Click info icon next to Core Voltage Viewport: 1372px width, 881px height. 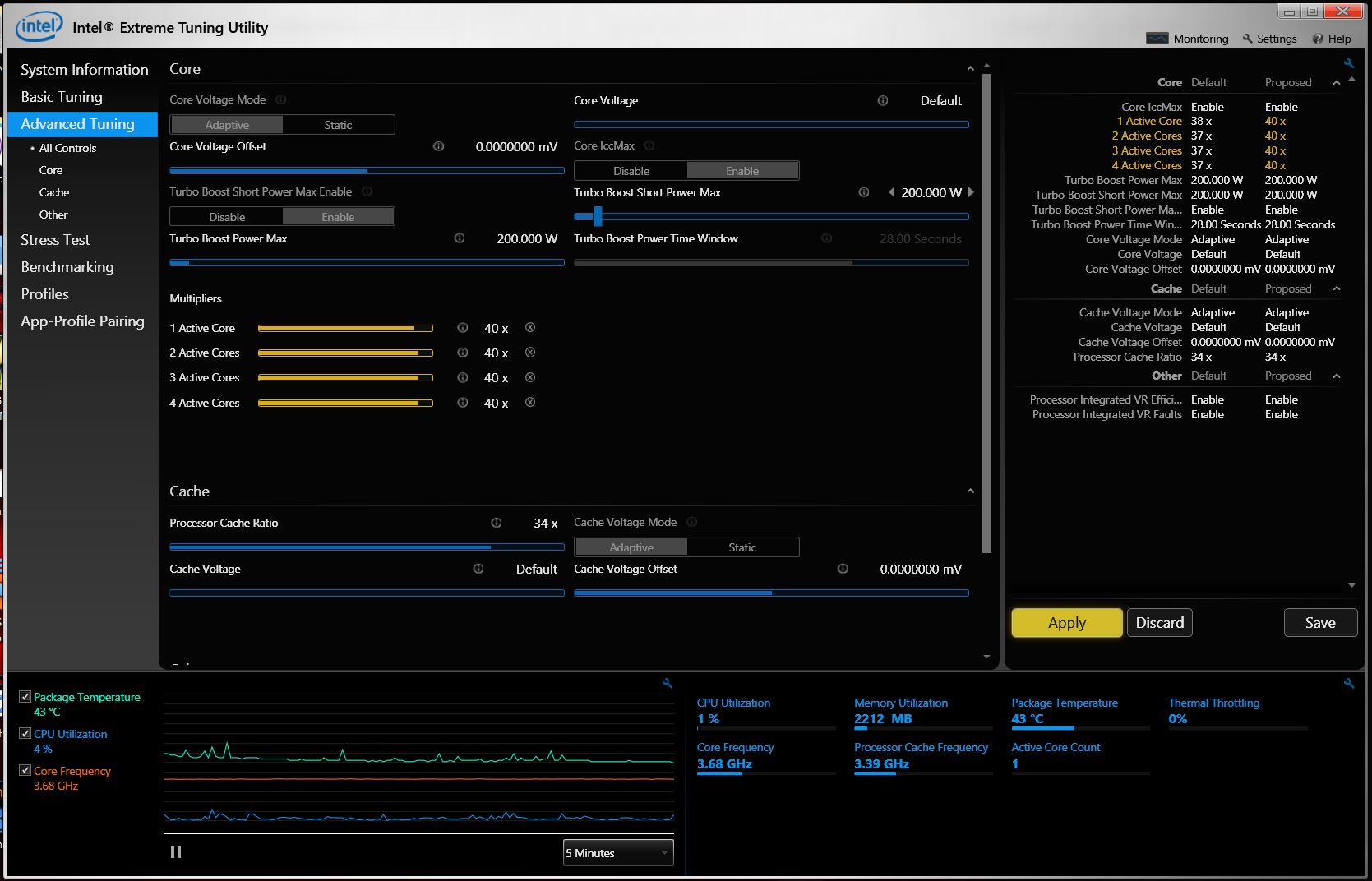point(882,100)
